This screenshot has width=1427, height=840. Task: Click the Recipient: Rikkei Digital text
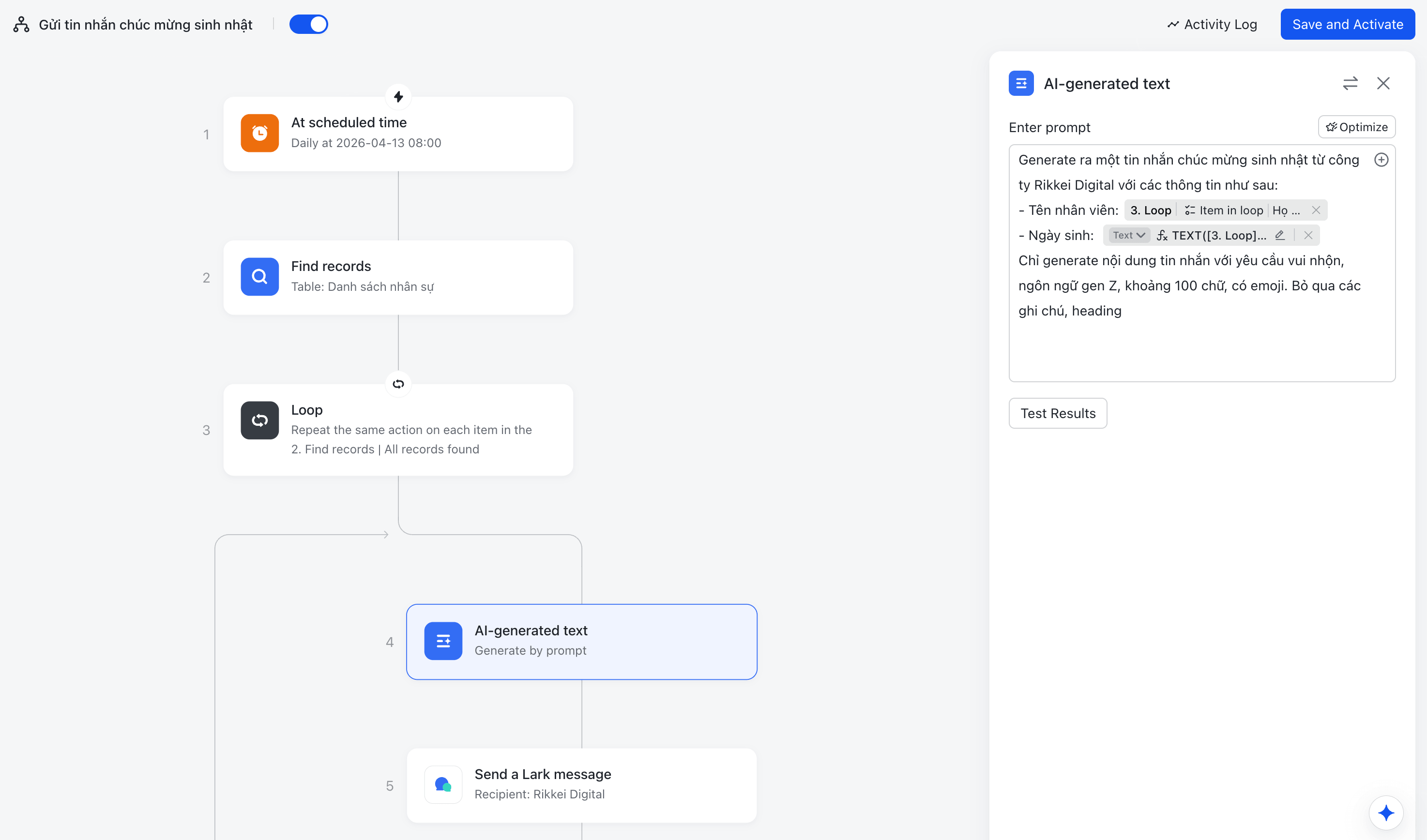(540, 794)
